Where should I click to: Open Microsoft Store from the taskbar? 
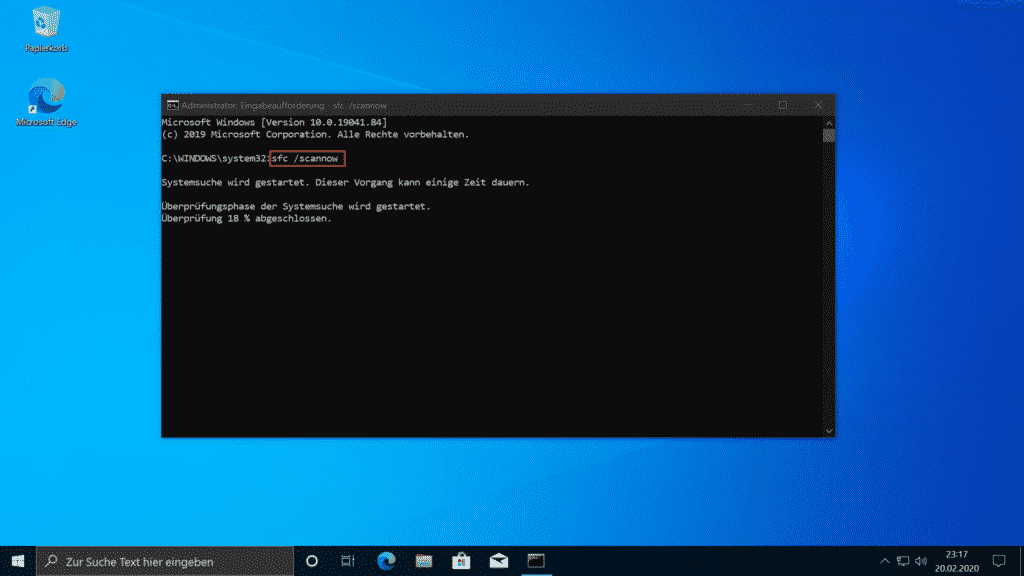[x=461, y=561]
